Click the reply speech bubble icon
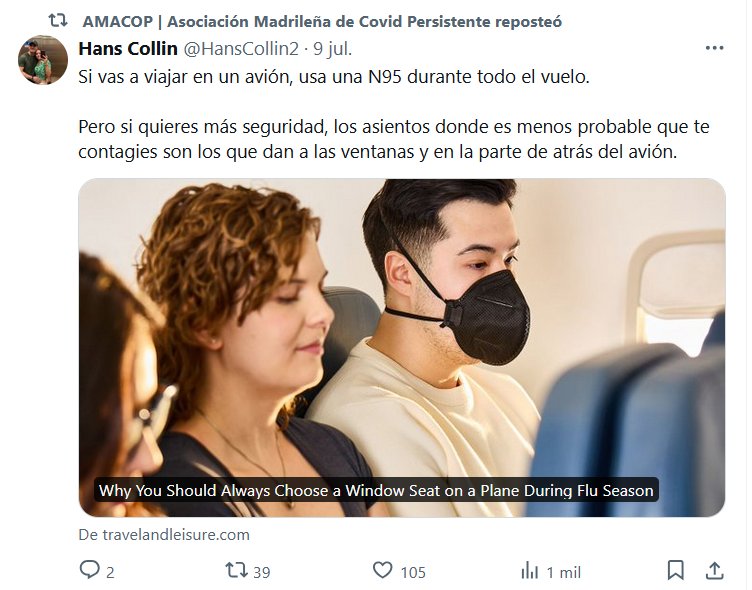 click(89, 570)
